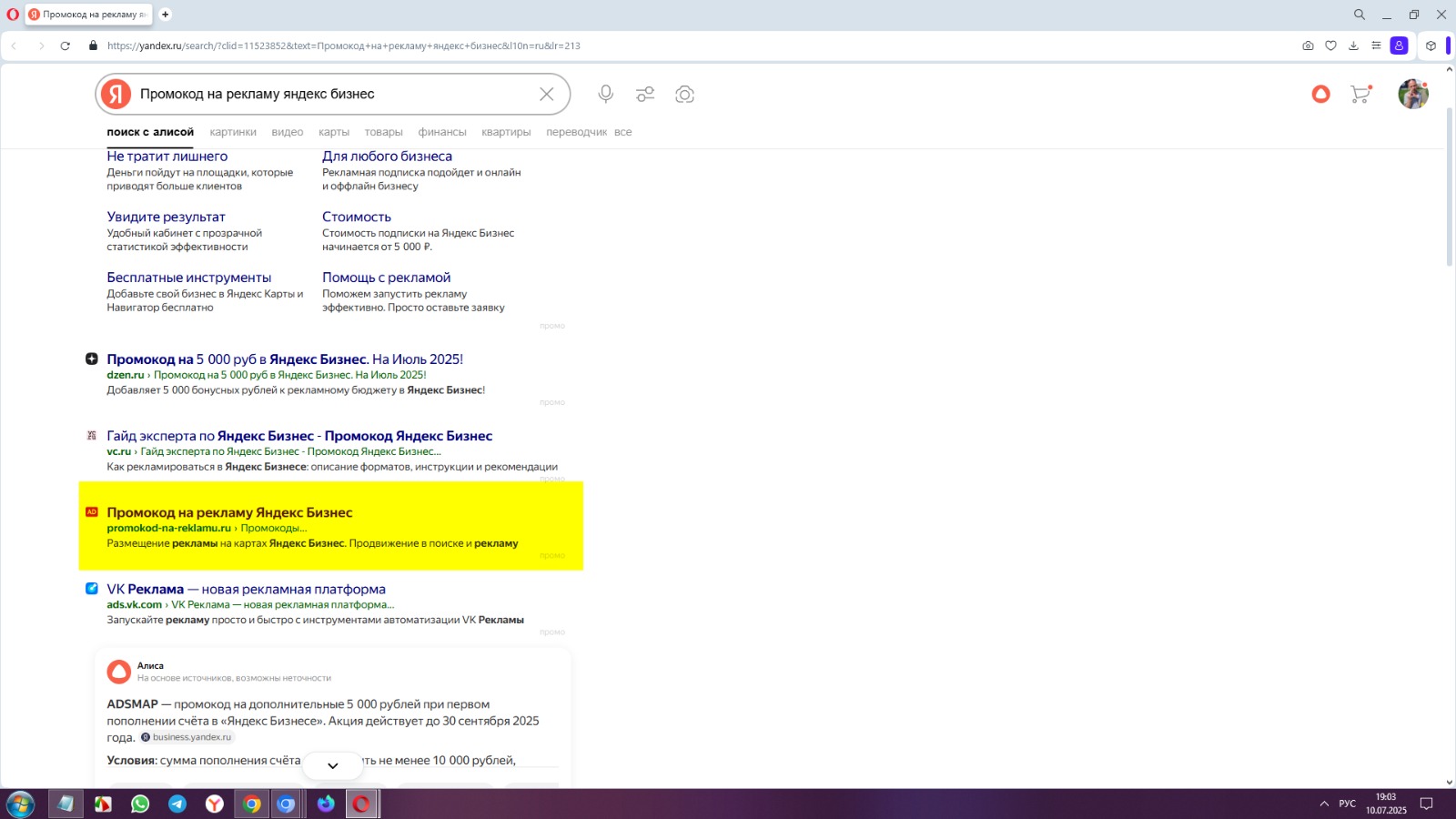Open the Alice assistant icon in header

pos(1320,94)
